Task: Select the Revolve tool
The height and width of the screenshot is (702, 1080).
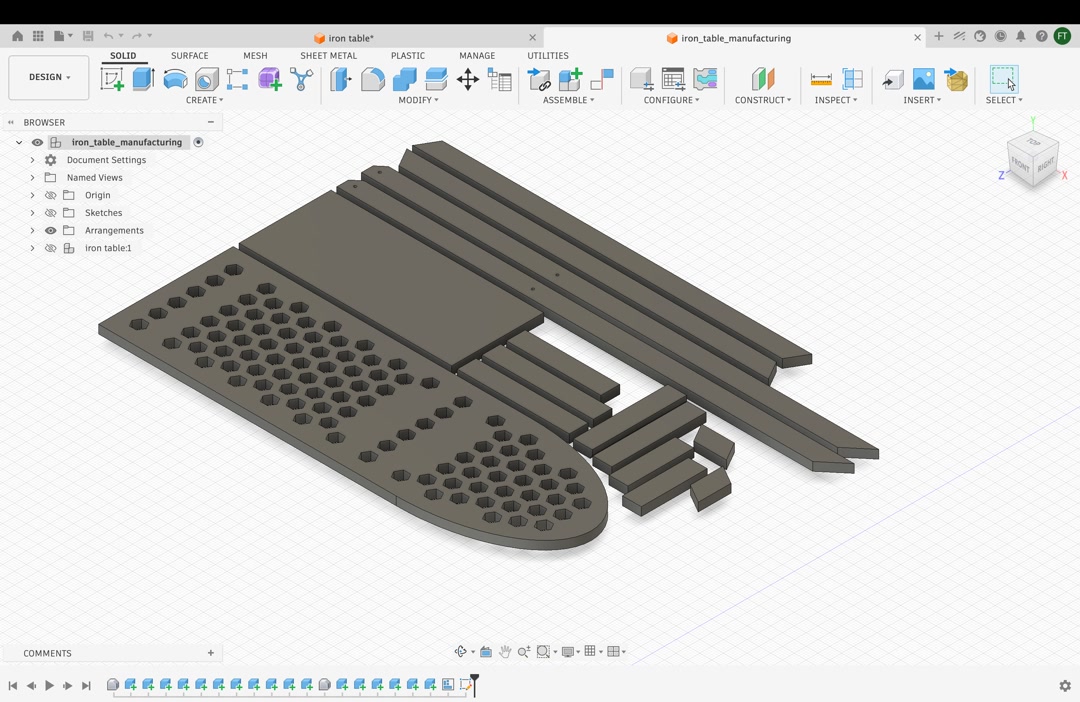Action: [175, 79]
